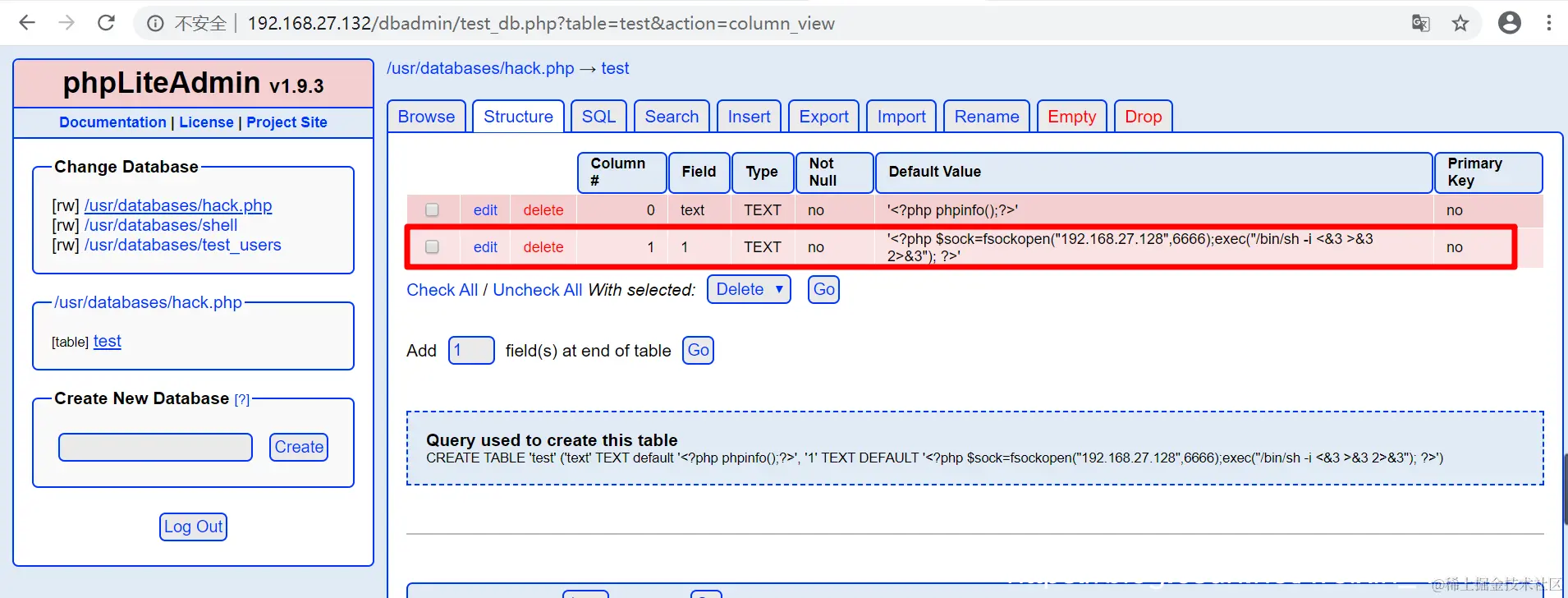This screenshot has height=598, width=1568.
Task: Edit the column named 1
Action: [x=485, y=247]
